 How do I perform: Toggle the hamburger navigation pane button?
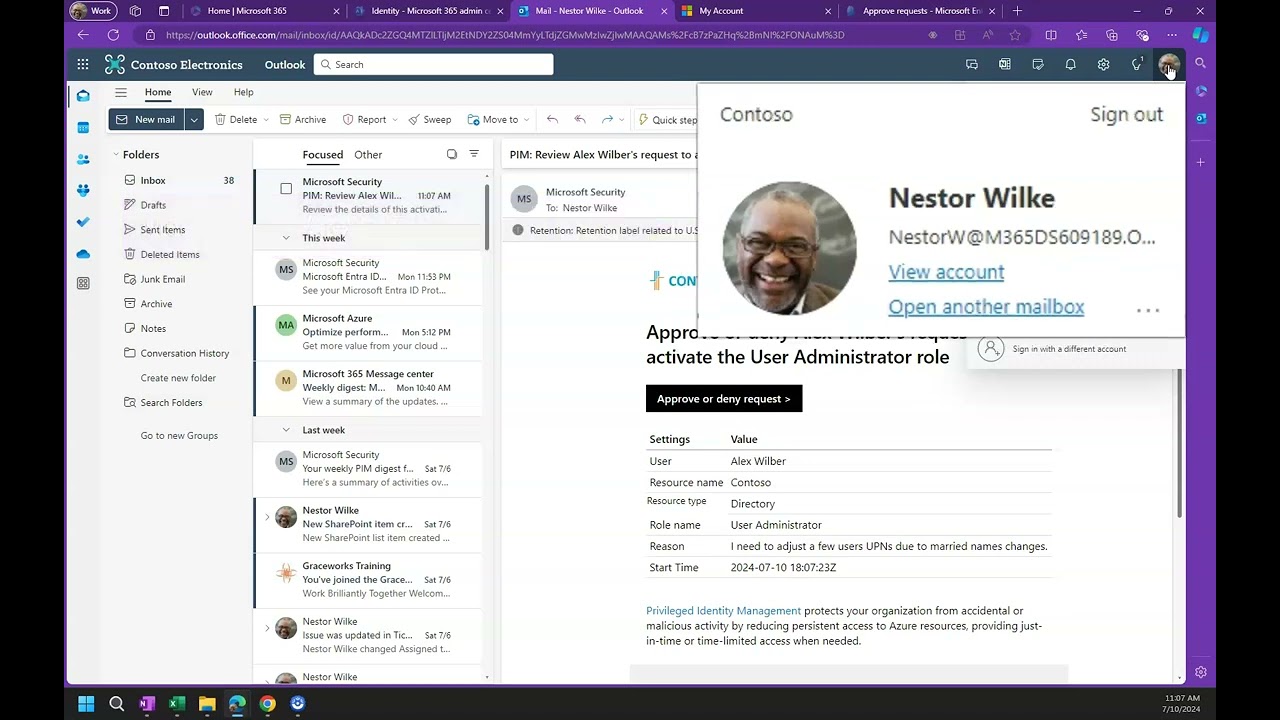tap(121, 92)
